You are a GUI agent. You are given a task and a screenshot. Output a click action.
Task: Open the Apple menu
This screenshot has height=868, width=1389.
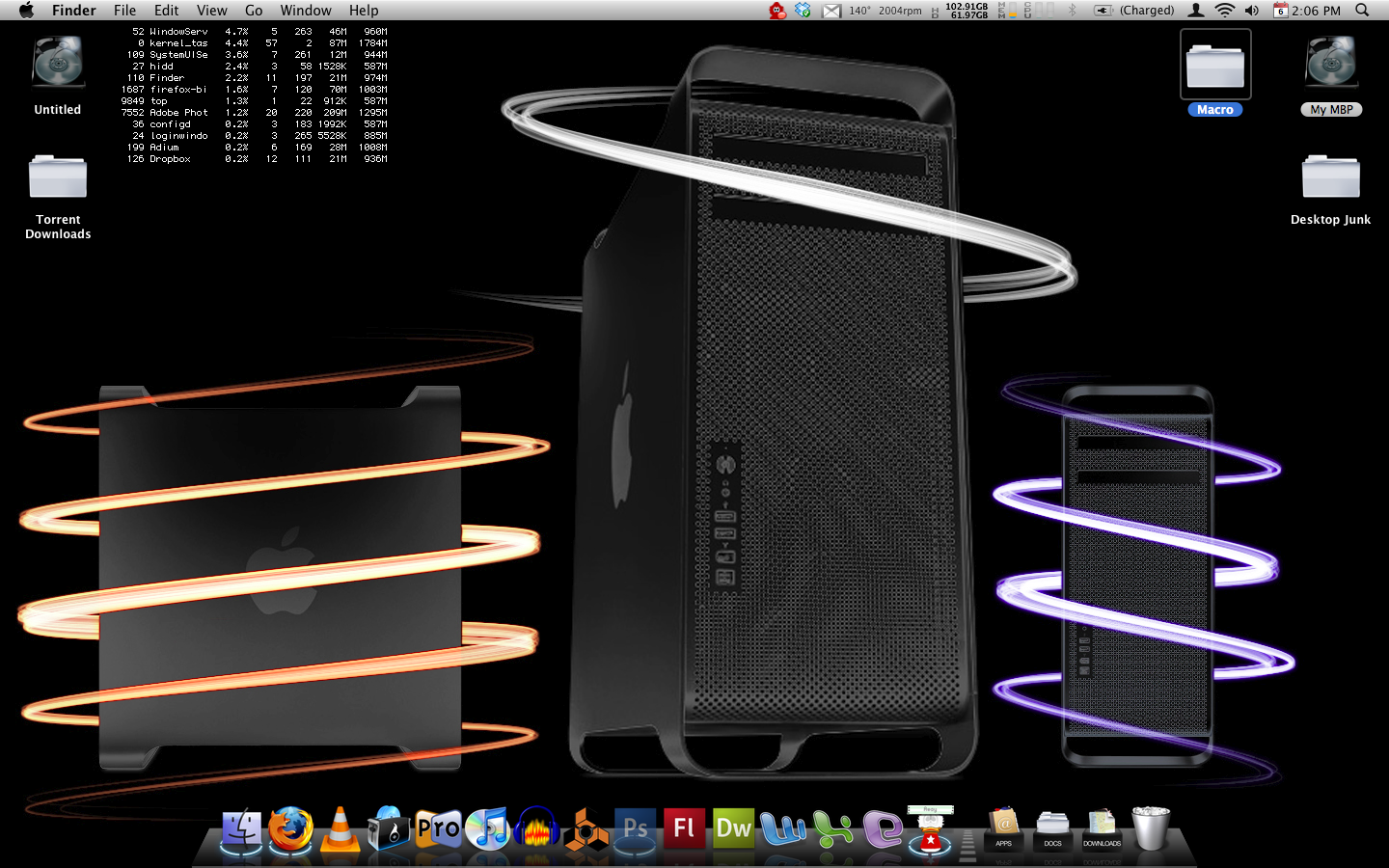click(x=26, y=11)
